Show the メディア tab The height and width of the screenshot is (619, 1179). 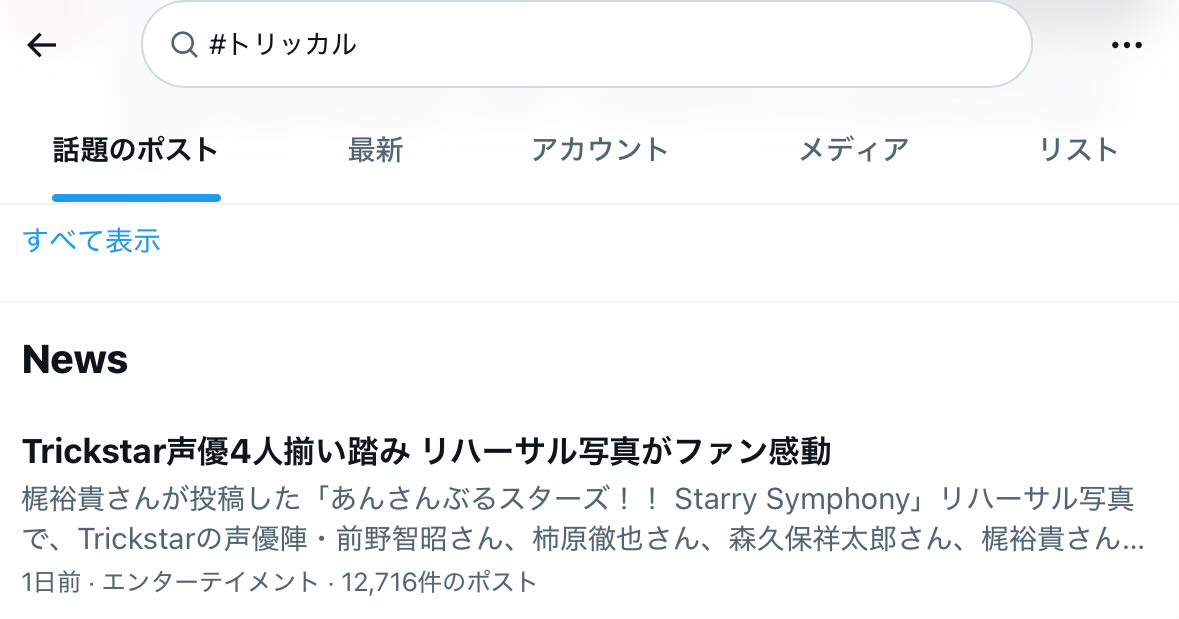point(853,150)
